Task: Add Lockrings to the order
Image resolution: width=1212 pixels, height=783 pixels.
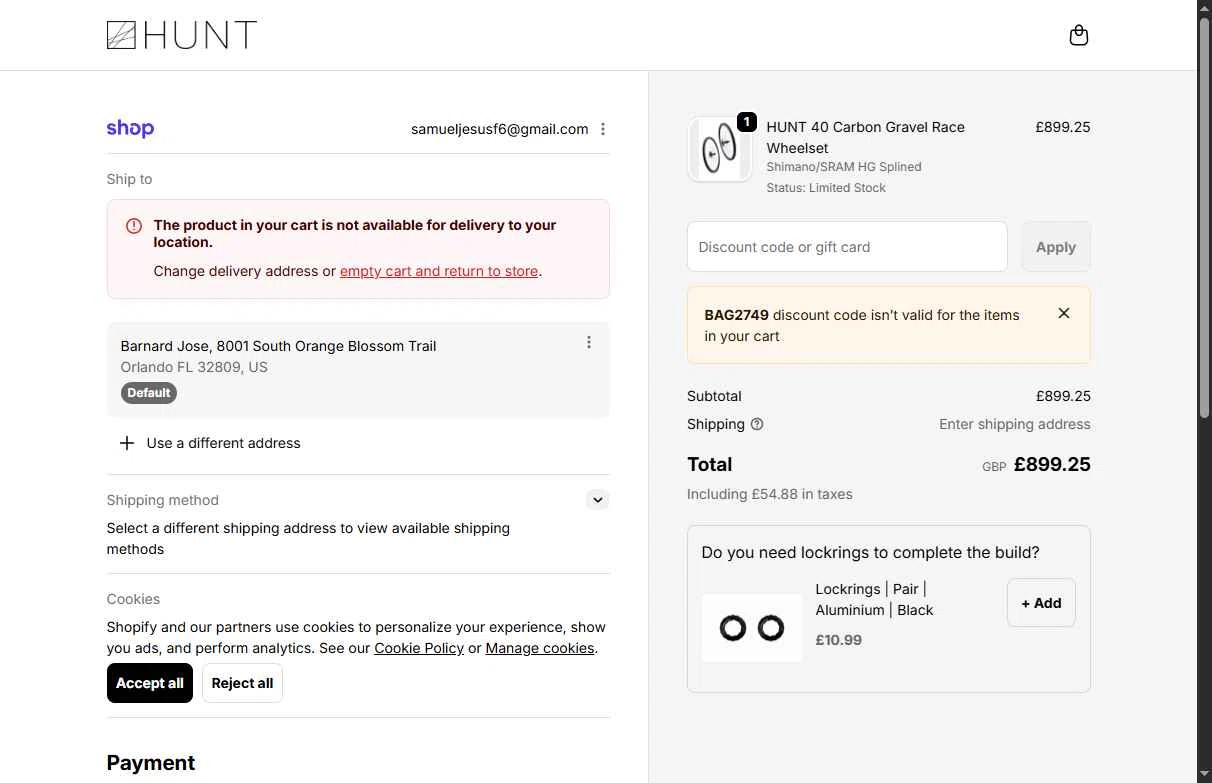Action: [x=1041, y=603]
